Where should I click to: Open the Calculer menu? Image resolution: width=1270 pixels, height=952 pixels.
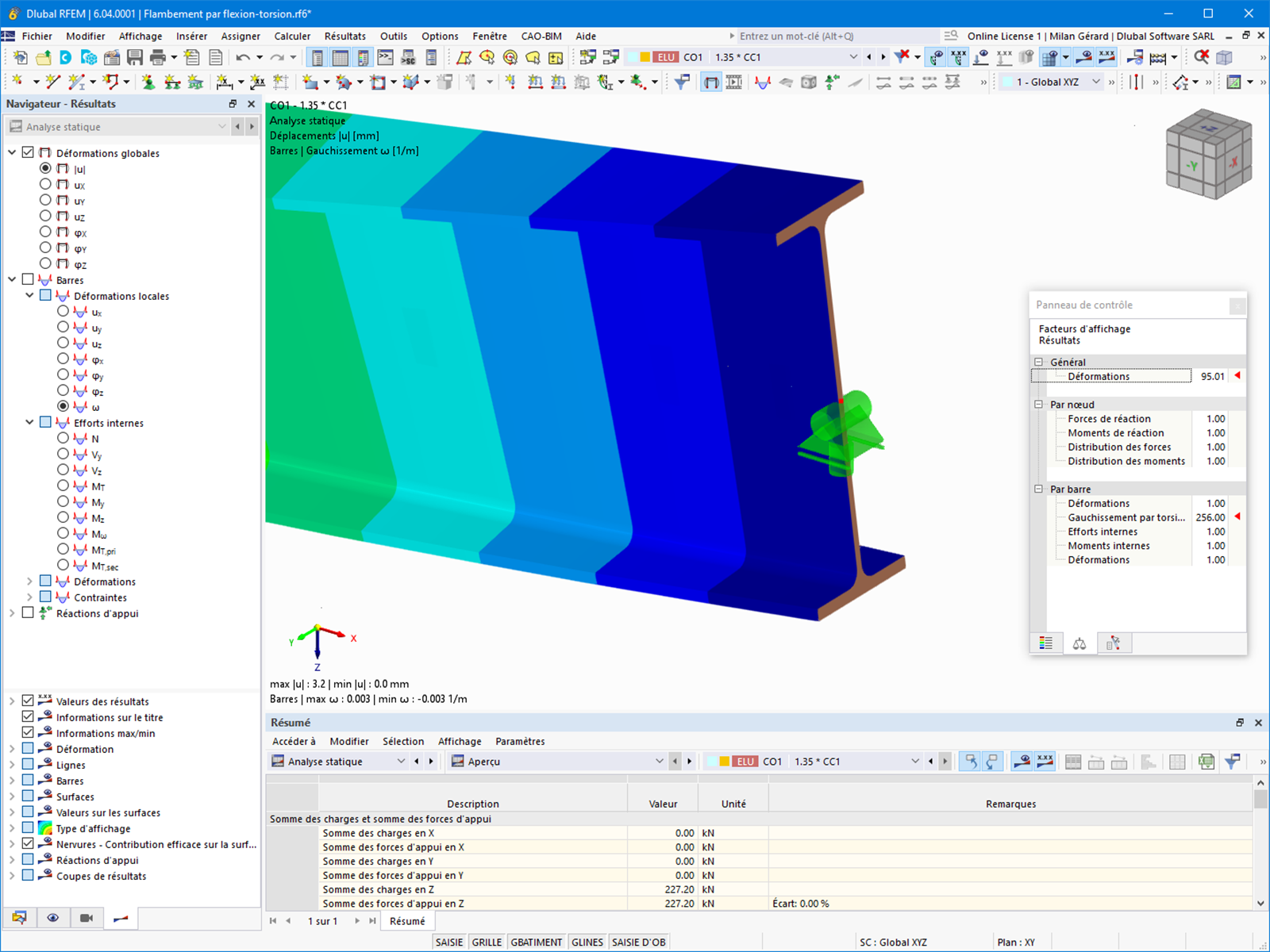[x=292, y=36]
